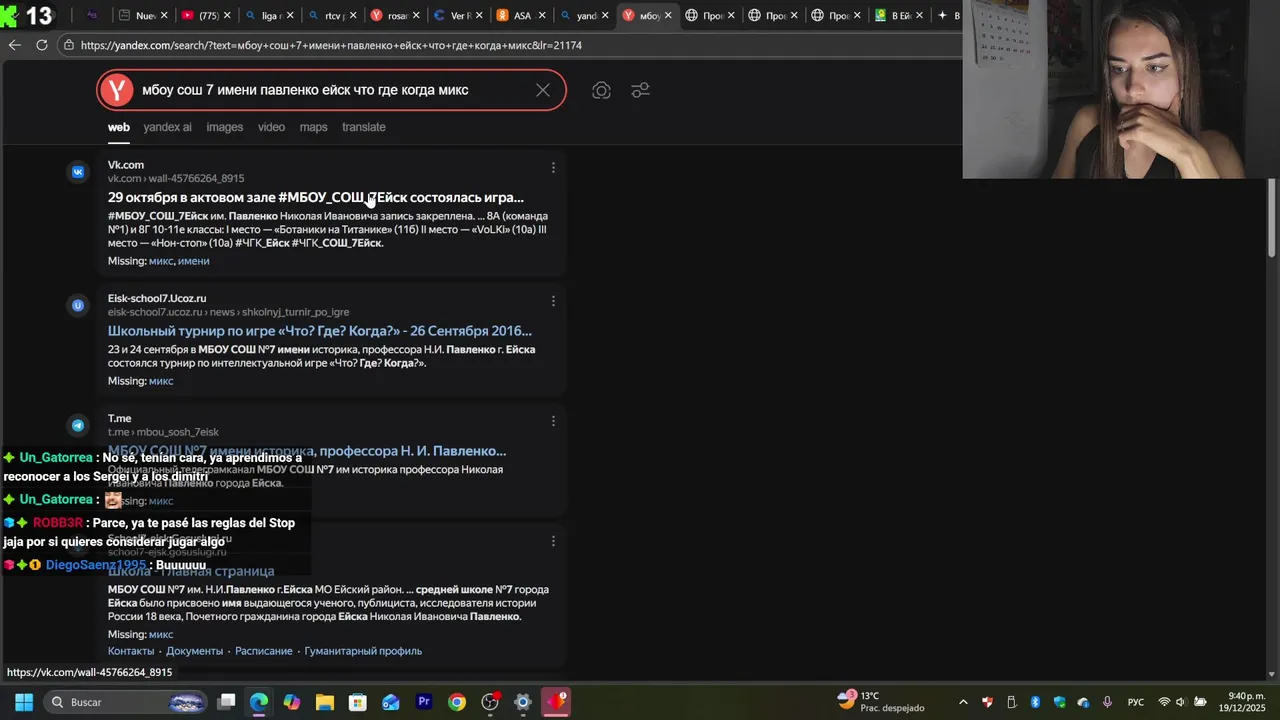Click missing word 'микс' under Eisk-school7 result
The height and width of the screenshot is (720, 1280).
pos(161,381)
